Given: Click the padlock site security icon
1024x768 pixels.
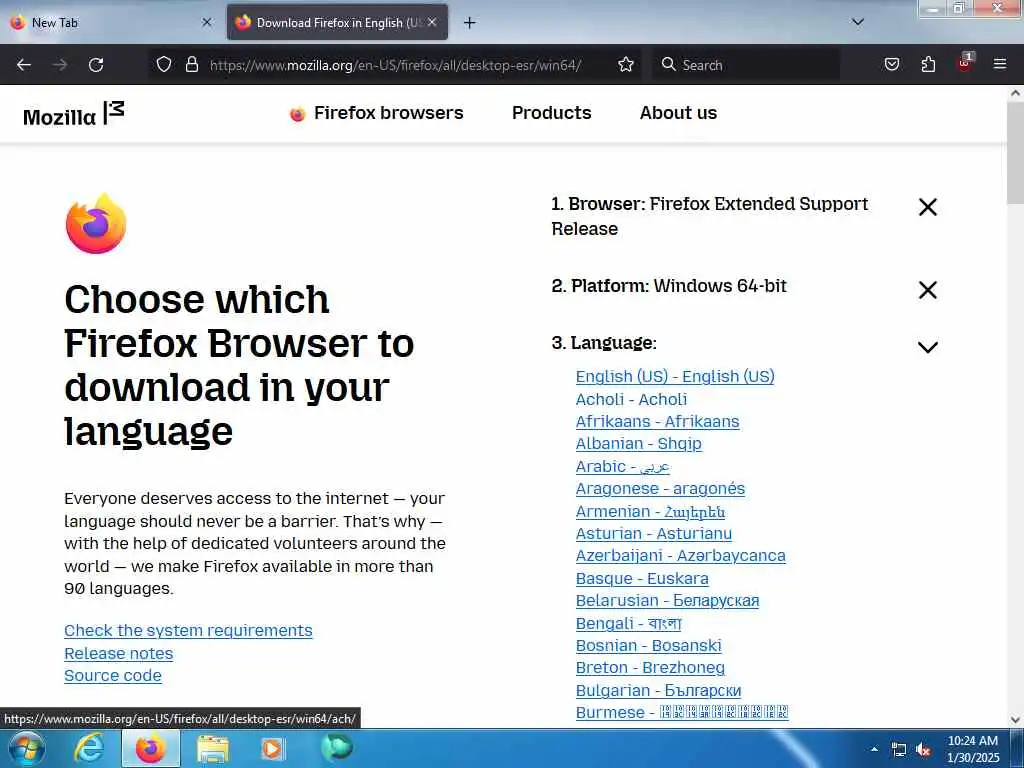Looking at the screenshot, I should 191,64.
